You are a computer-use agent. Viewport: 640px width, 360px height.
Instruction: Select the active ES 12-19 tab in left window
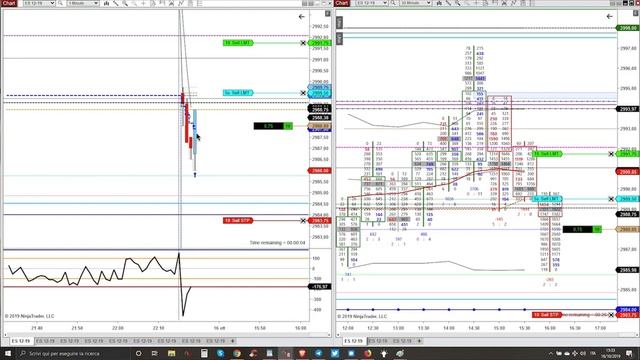pos(21,341)
